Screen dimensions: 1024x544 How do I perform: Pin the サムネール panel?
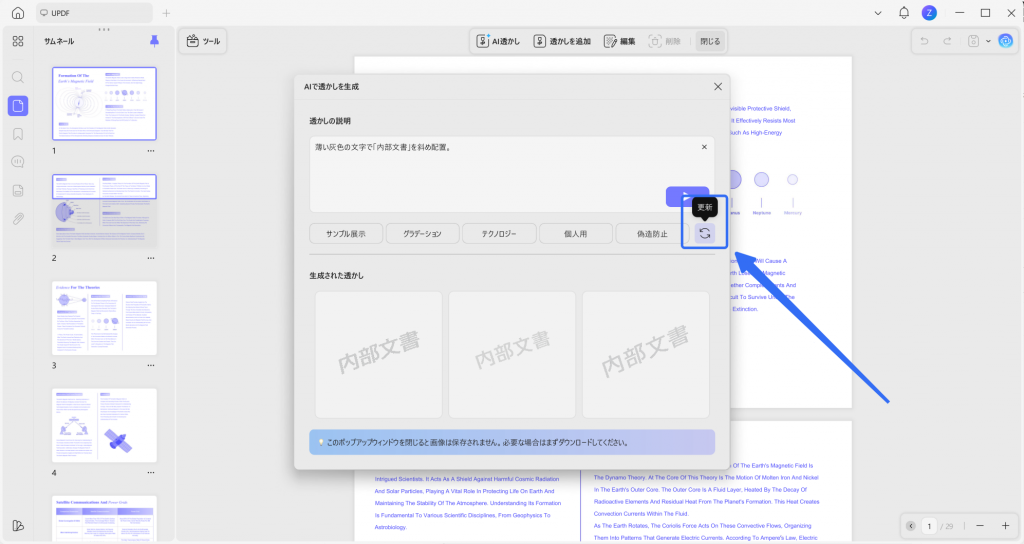[154, 41]
